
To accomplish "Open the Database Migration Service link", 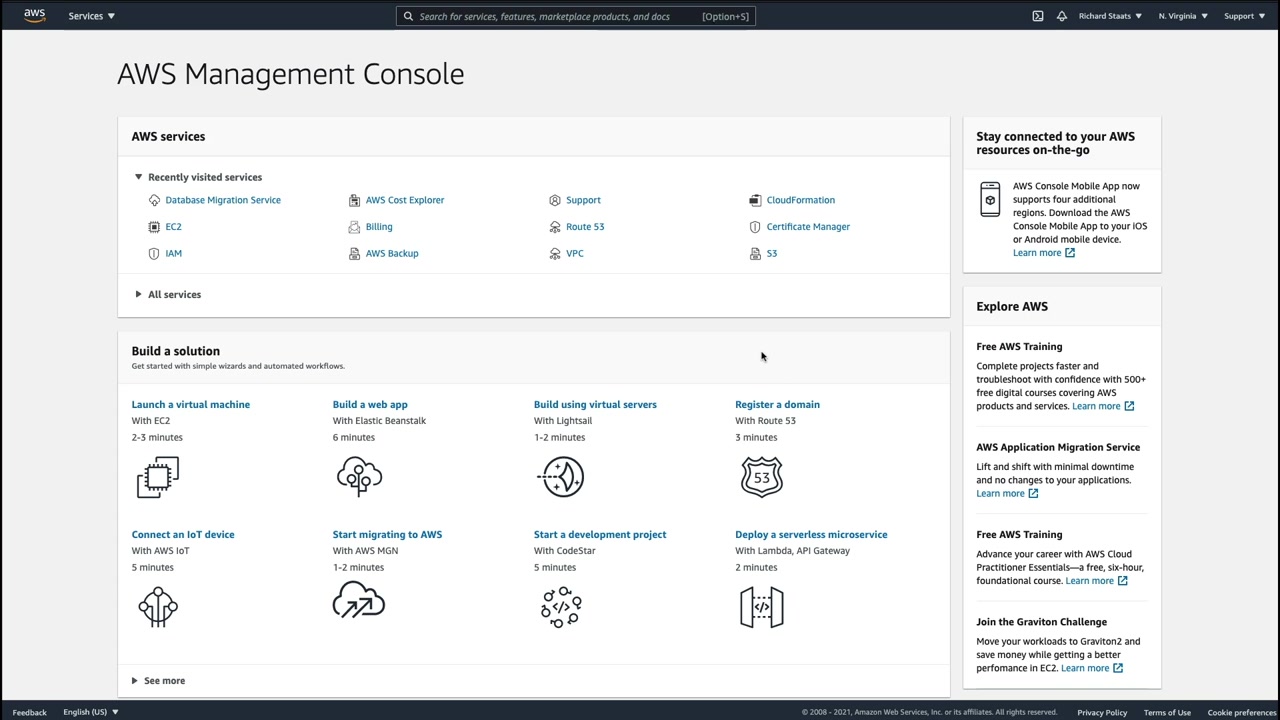I will pyautogui.click(x=223, y=200).
